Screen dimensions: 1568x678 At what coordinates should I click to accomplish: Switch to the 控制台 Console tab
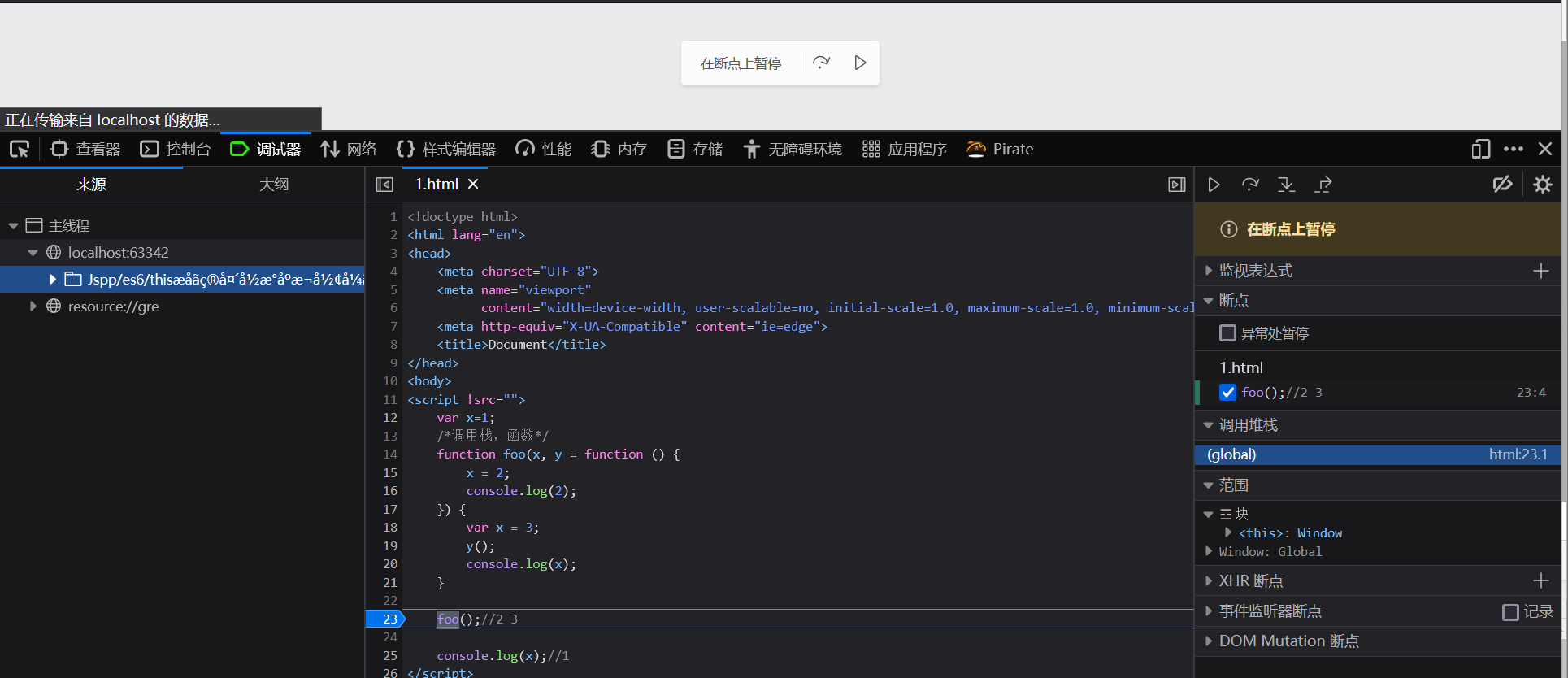[176, 150]
